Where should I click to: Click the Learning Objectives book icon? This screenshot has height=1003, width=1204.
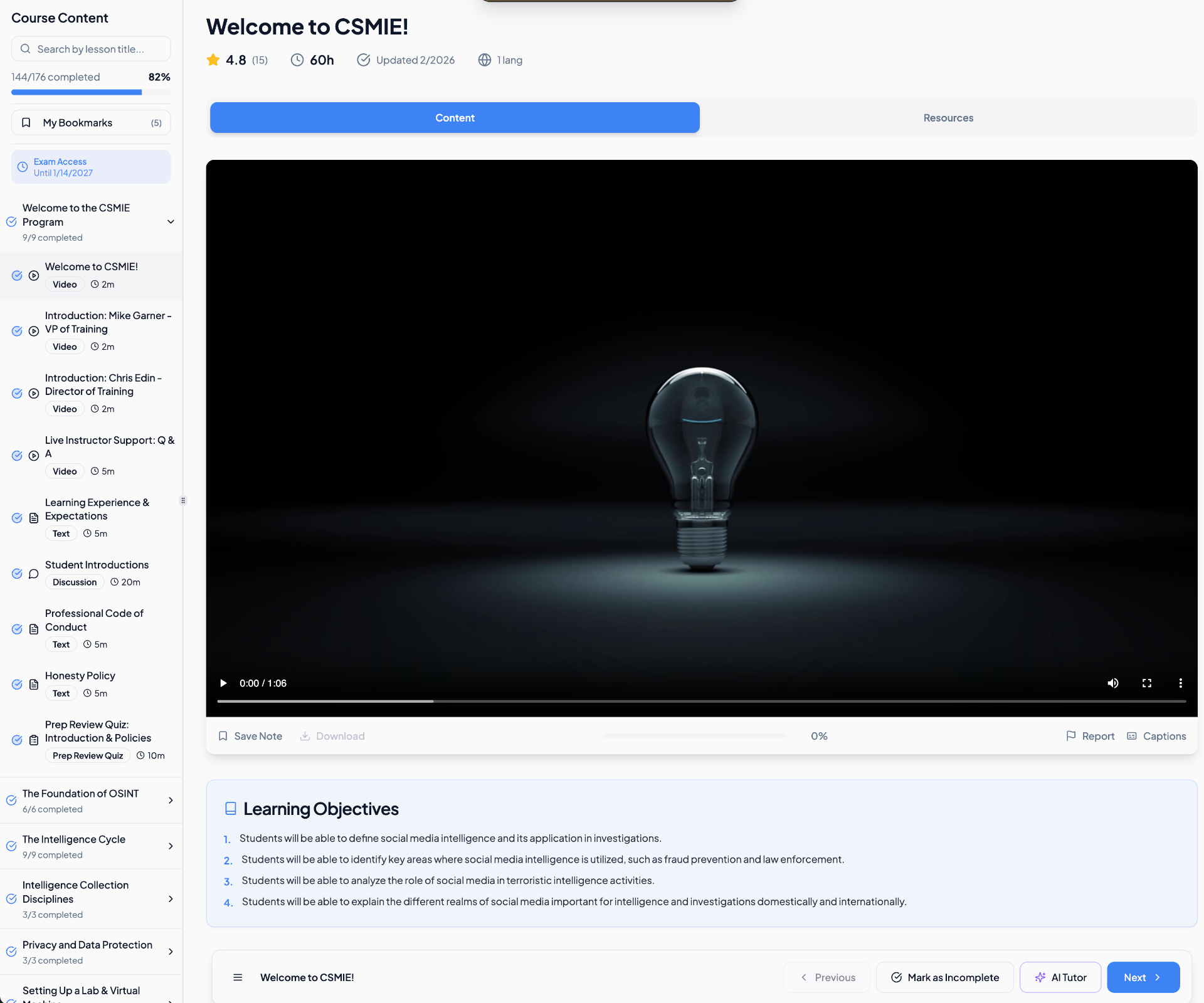pyautogui.click(x=230, y=809)
